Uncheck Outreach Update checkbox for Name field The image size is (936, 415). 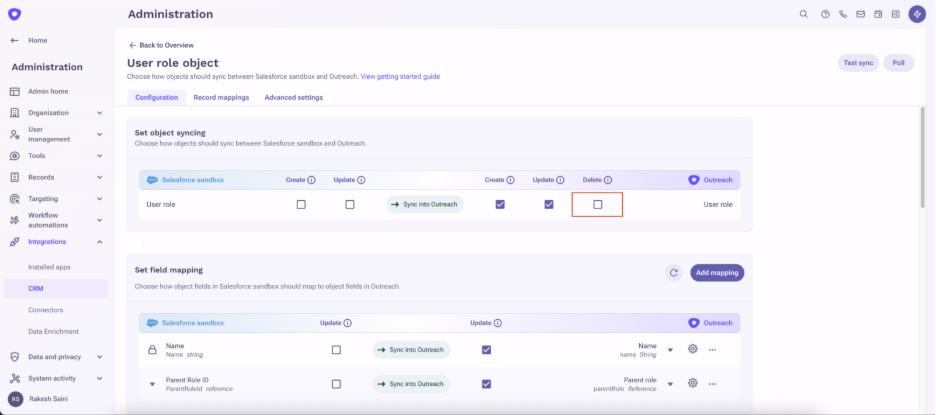point(487,350)
